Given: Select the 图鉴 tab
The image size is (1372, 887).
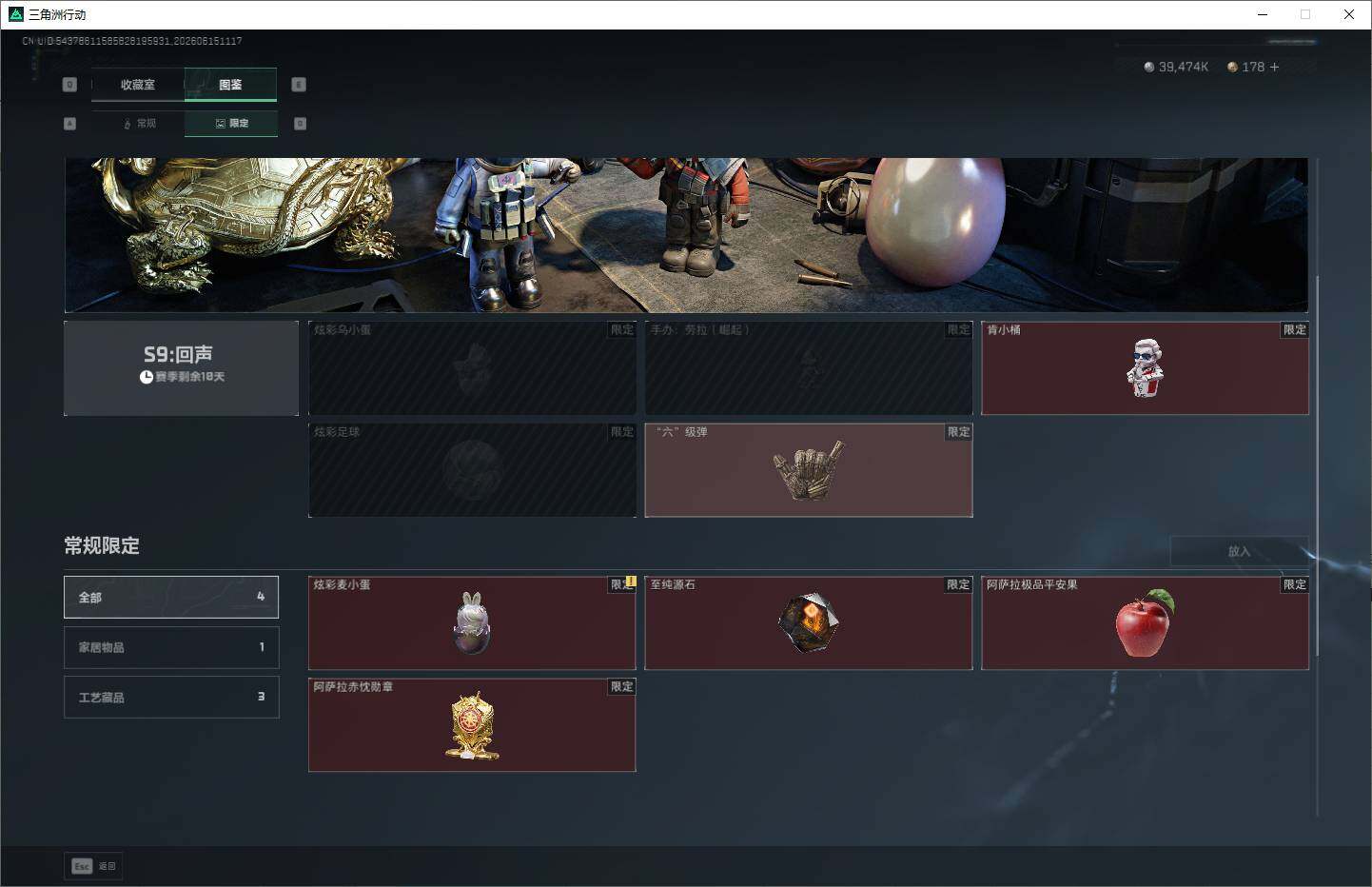Looking at the screenshot, I should [x=230, y=85].
